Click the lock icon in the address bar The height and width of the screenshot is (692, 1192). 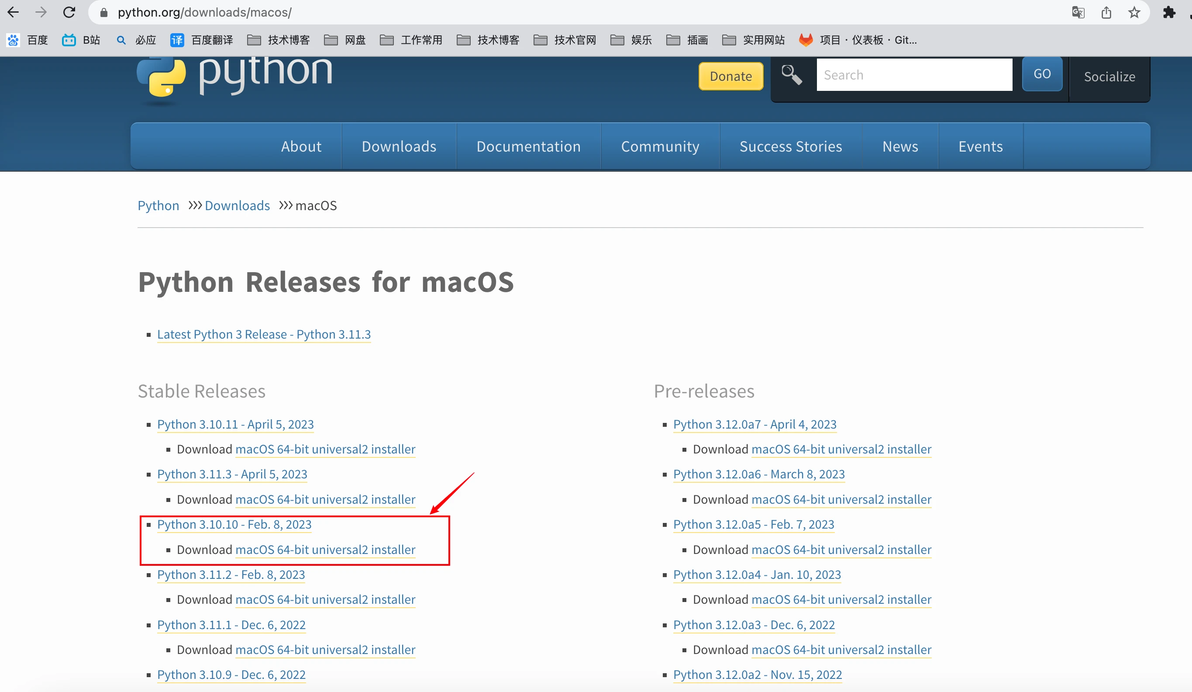(x=104, y=13)
